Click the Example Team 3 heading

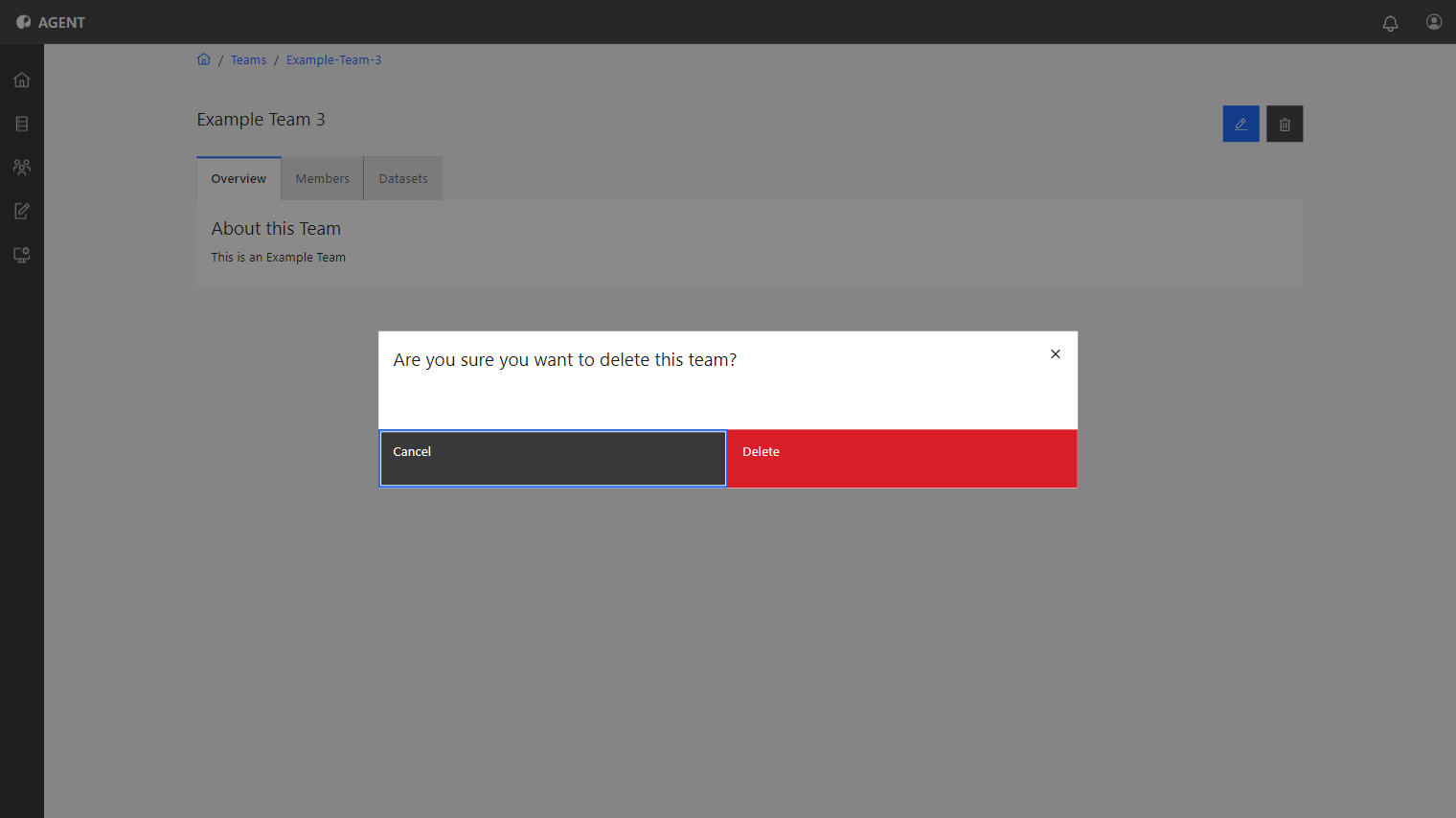(262, 120)
